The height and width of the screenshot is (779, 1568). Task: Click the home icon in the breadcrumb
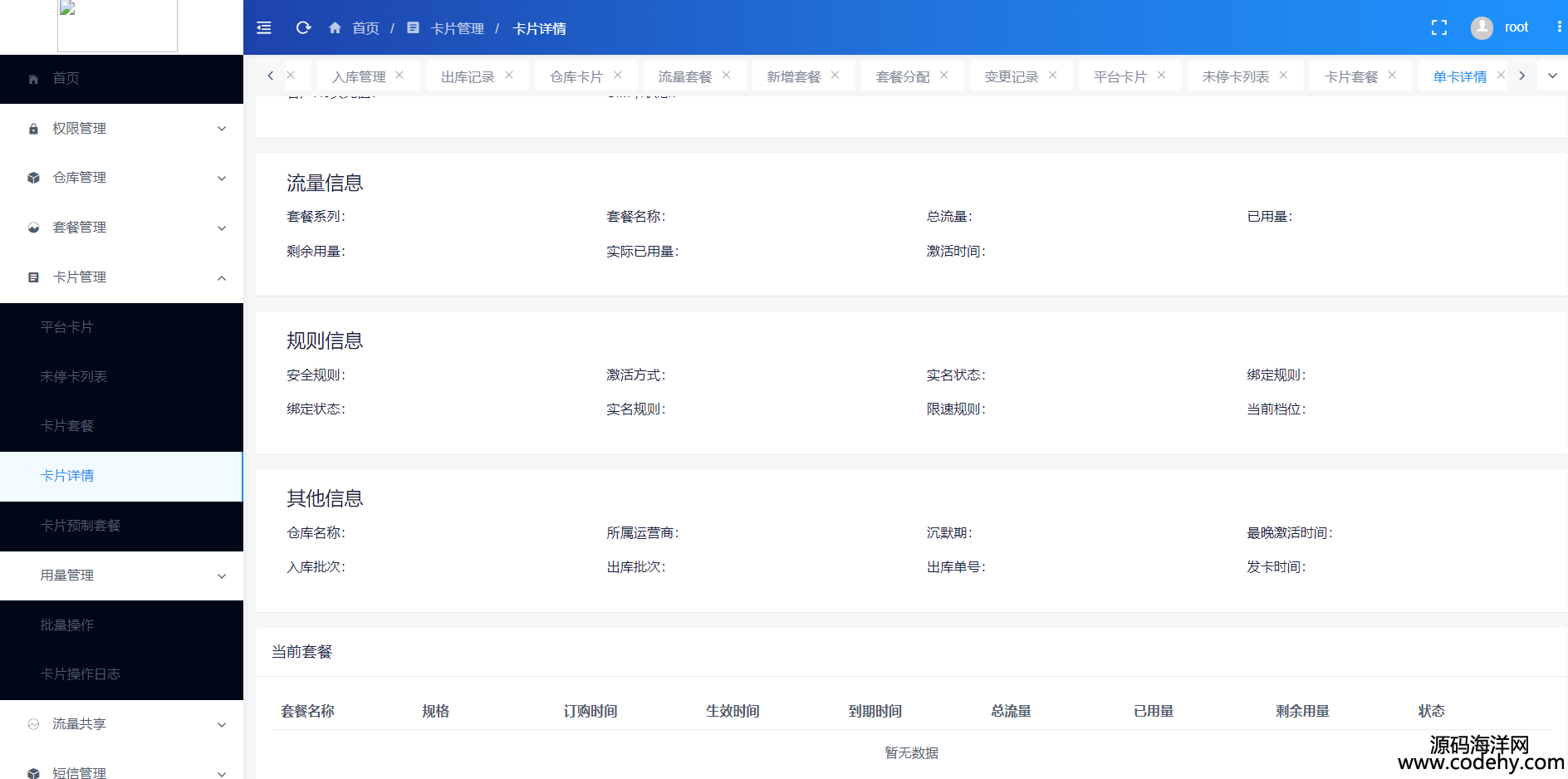point(336,28)
